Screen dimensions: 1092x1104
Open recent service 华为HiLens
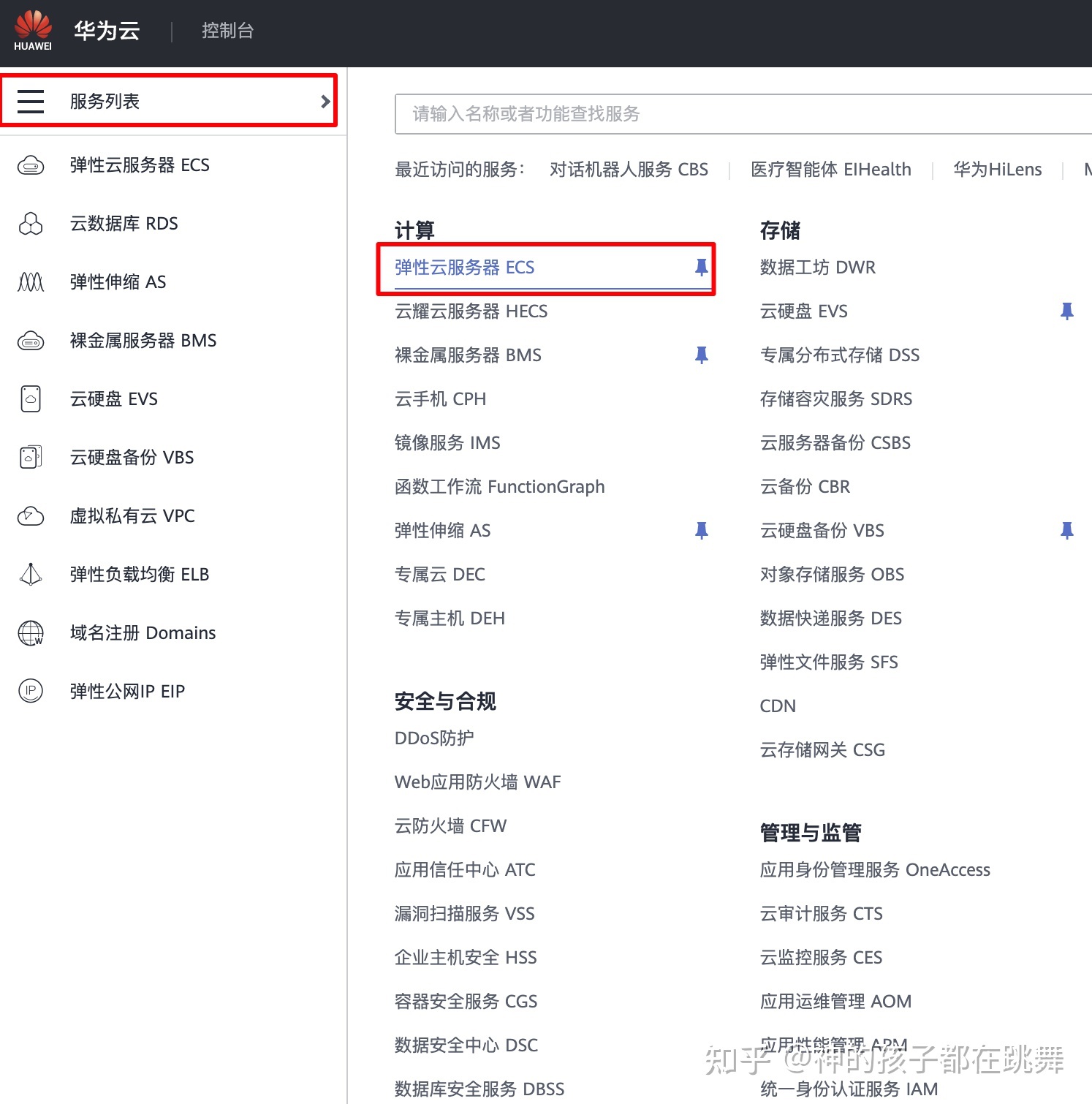click(x=998, y=170)
